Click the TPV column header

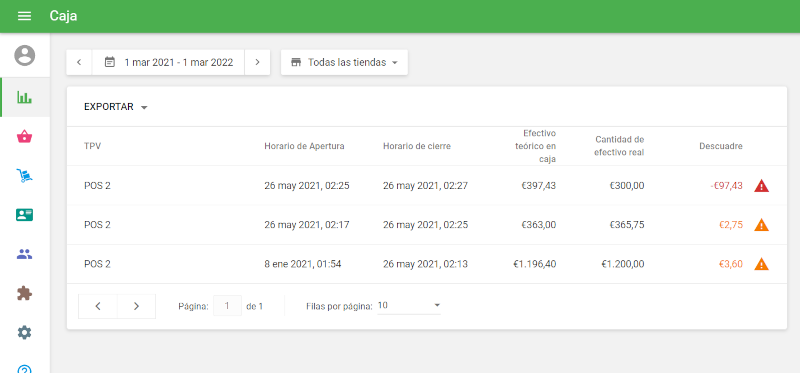tap(92, 146)
